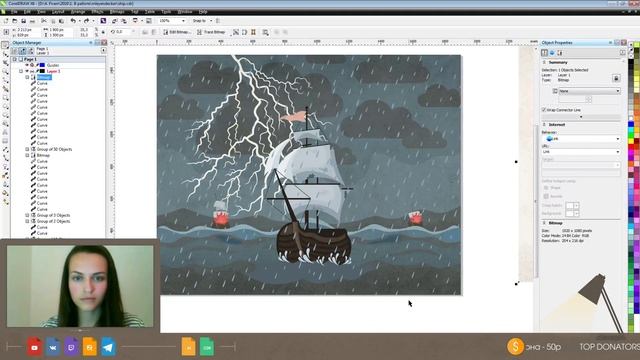Toggle visibility eye of Layer 1

tap(27, 71)
